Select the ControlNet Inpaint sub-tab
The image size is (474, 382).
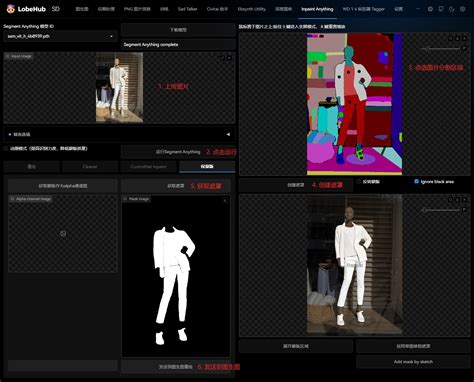pos(148,166)
